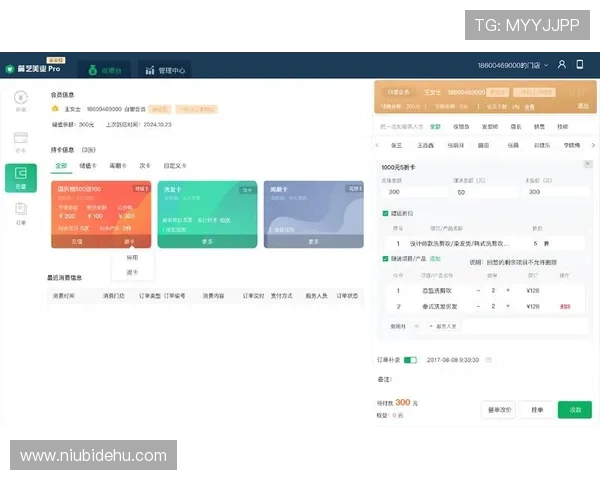Click red 删除 on 泰式洗发剪发 row
600x480 pixels.
(565, 307)
